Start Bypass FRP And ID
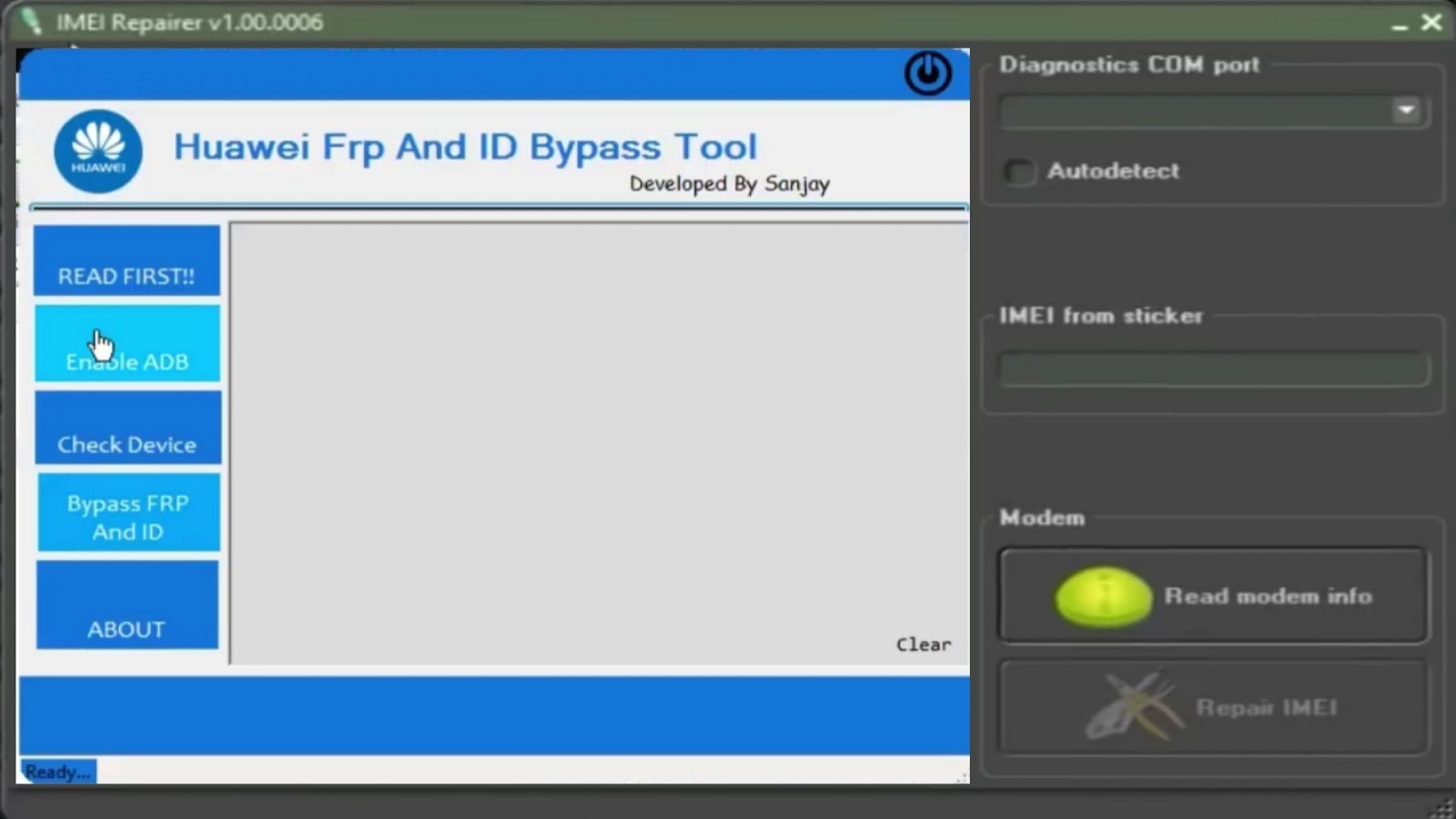Screen dimensions: 1456x819 pyautogui.click(x=128, y=512)
